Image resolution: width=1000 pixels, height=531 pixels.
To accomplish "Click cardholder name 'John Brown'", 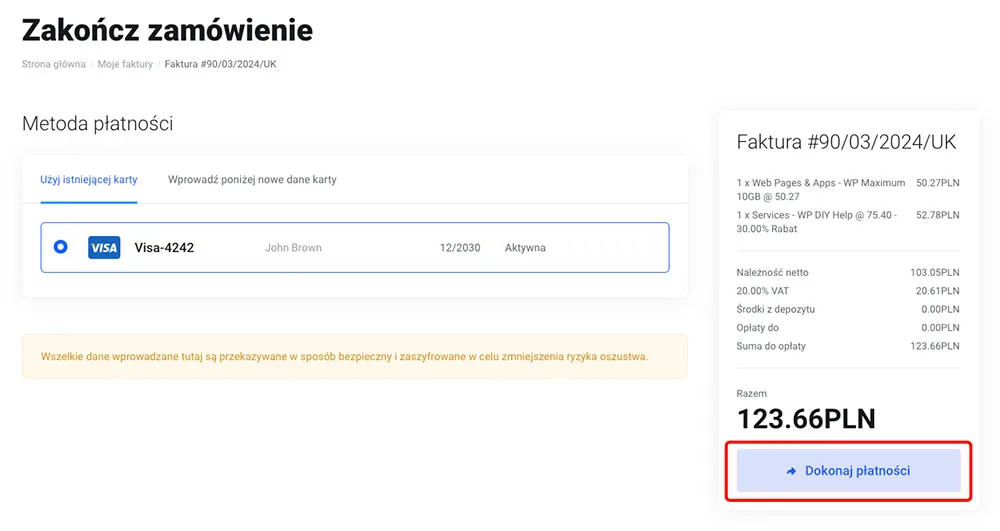I will point(293,247).
